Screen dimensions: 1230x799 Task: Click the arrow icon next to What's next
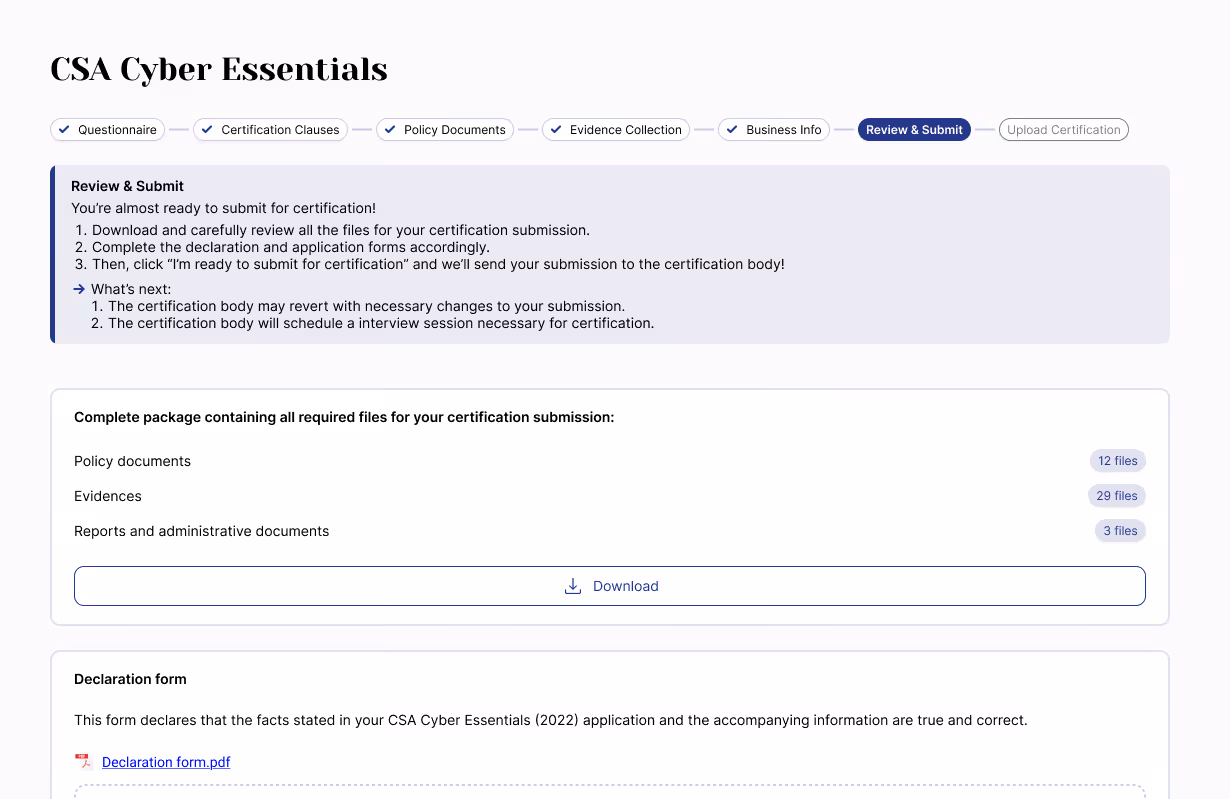(78, 288)
